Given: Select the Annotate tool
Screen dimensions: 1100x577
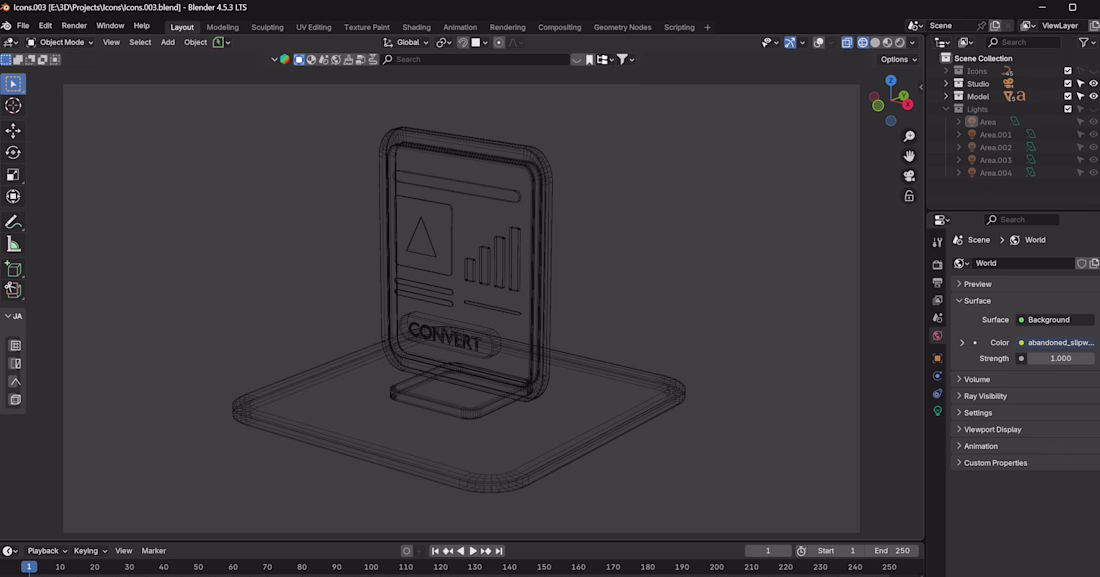Looking at the screenshot, I should 13,223.
